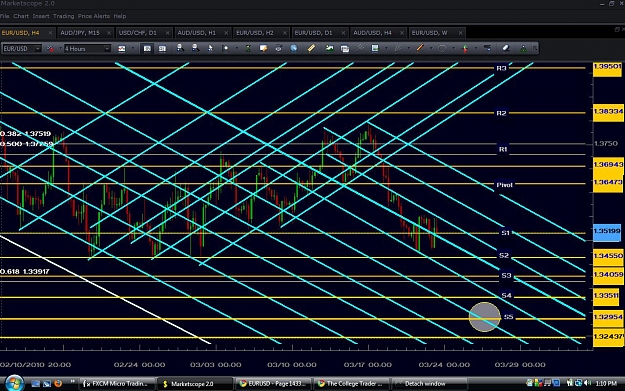
Task: Open FXCM Micro Trading taskbar button
Action: [x=117, y=383]
